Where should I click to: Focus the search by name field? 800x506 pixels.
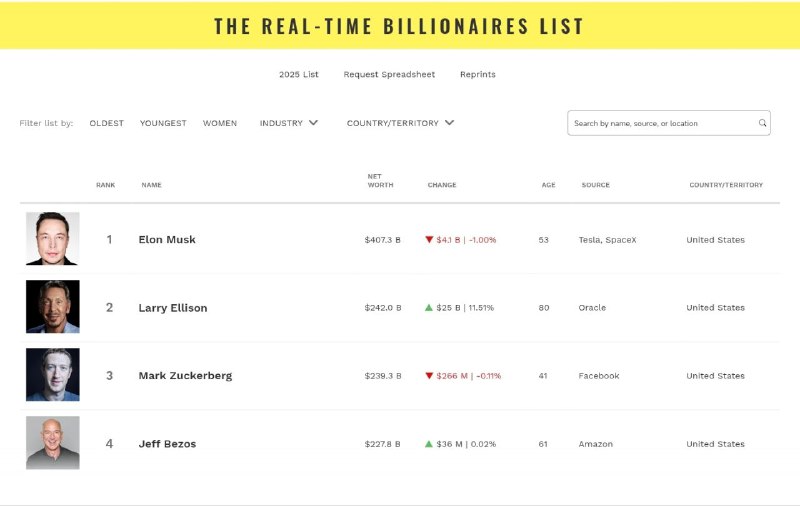[x=669, y=123]
